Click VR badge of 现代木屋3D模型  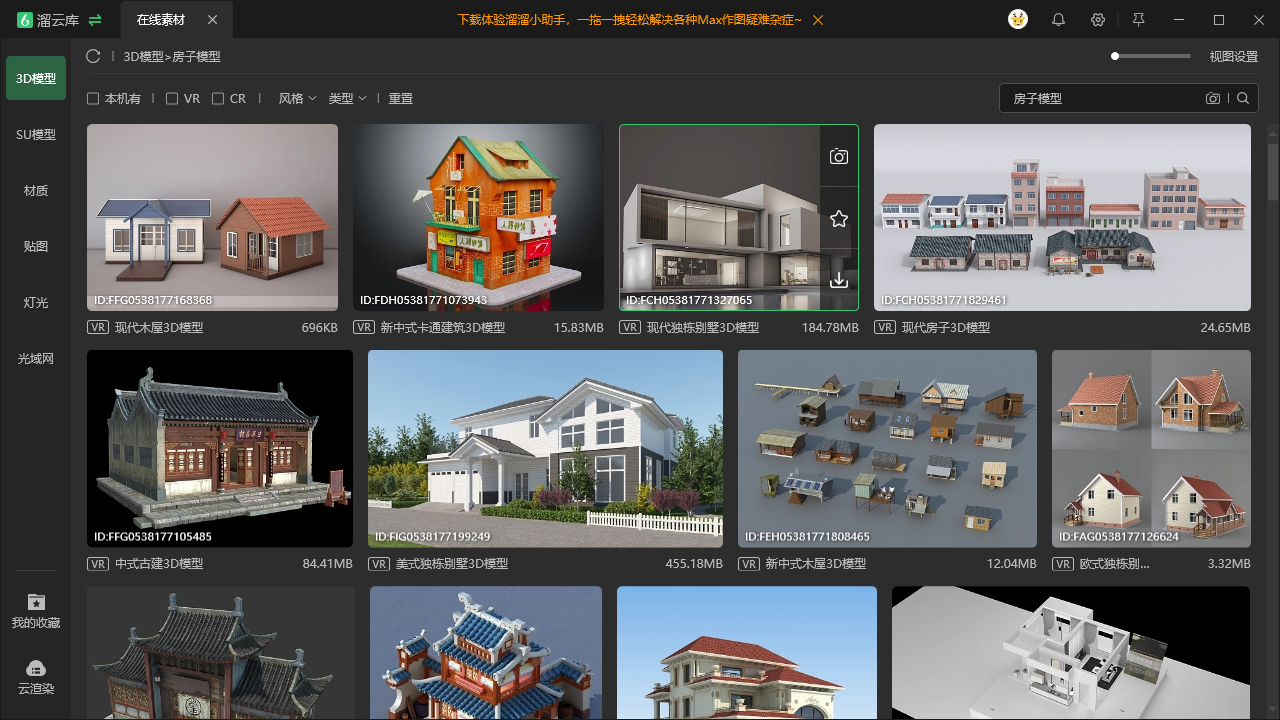click(98, 327)
